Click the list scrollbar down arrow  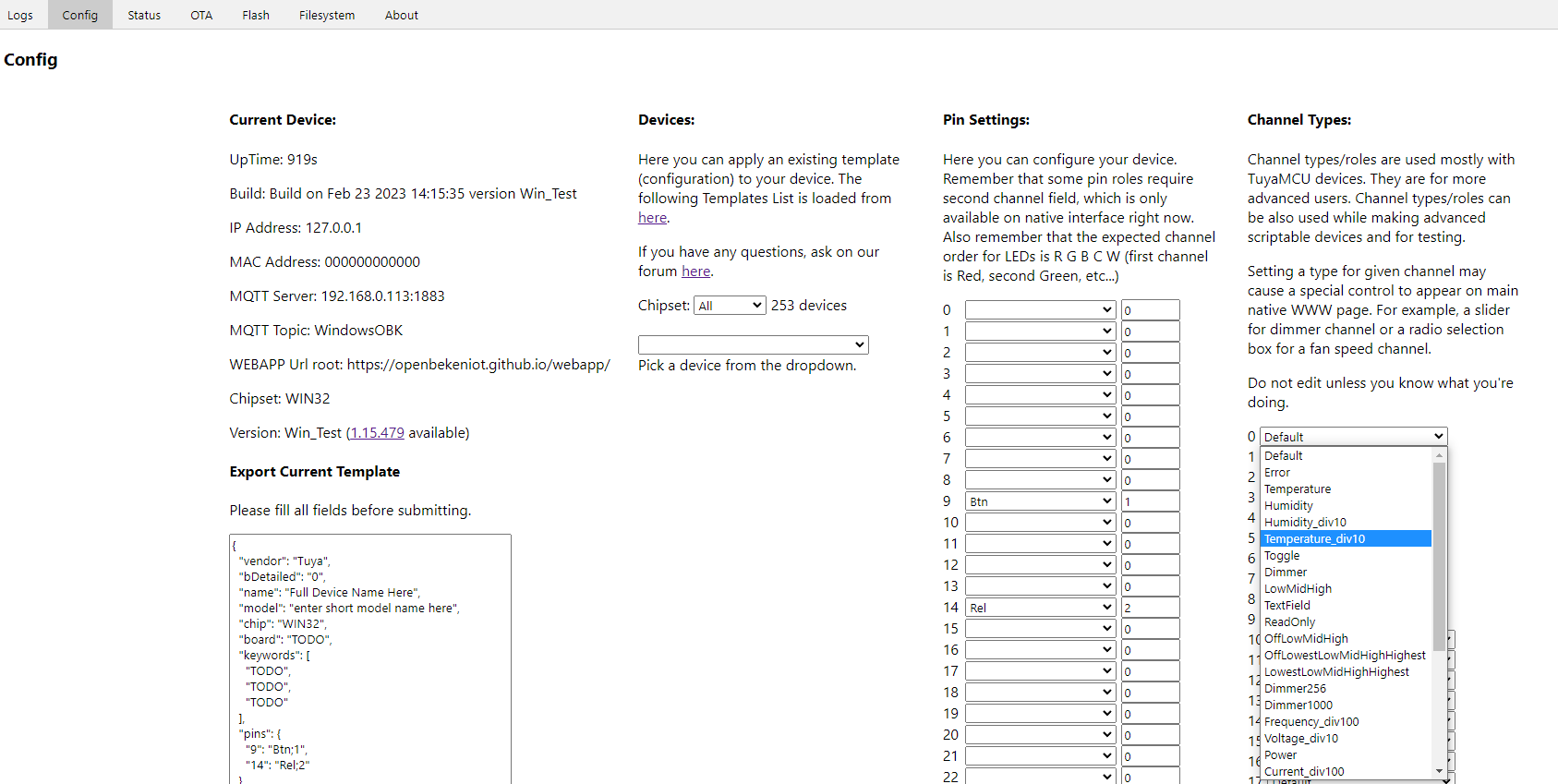tap(1439, 771)
